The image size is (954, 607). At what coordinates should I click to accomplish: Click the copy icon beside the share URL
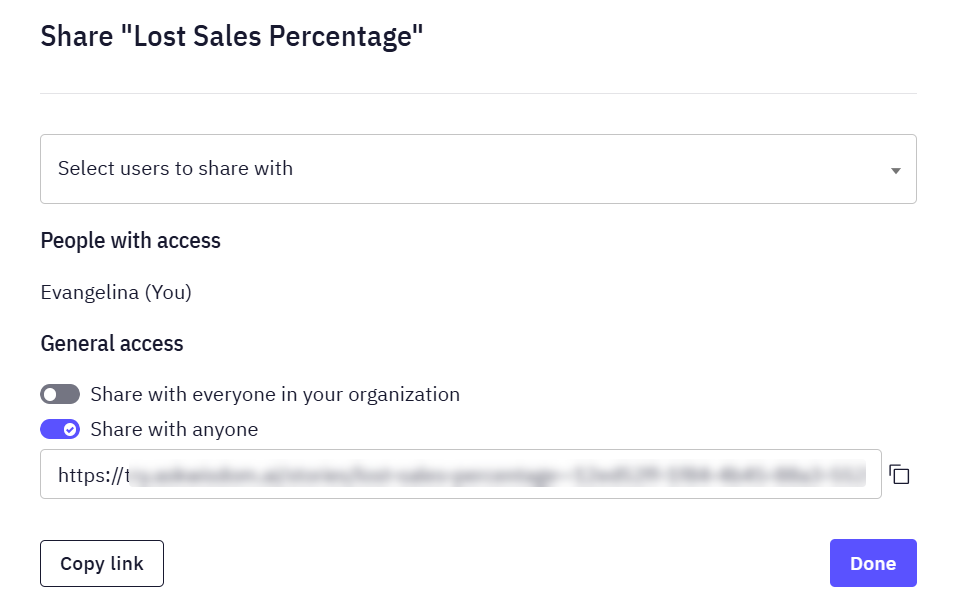point(899,474)
